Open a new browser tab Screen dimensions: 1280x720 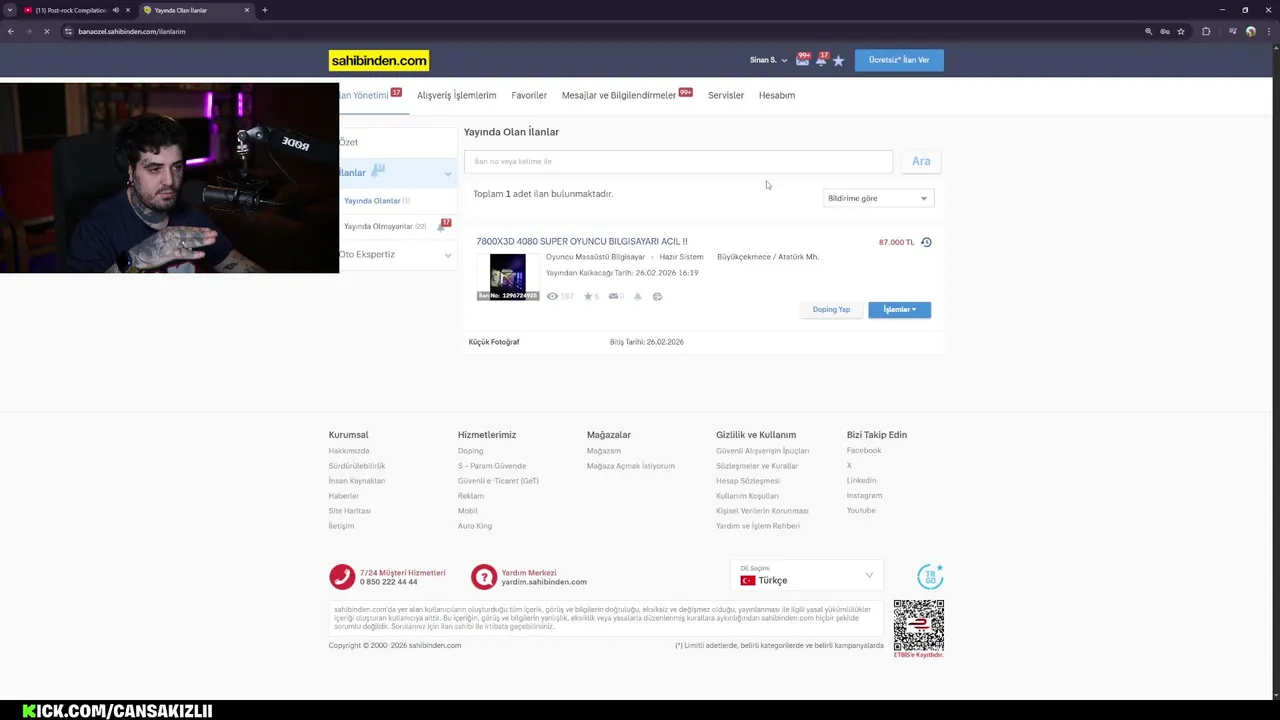click(x=264, y=10)
